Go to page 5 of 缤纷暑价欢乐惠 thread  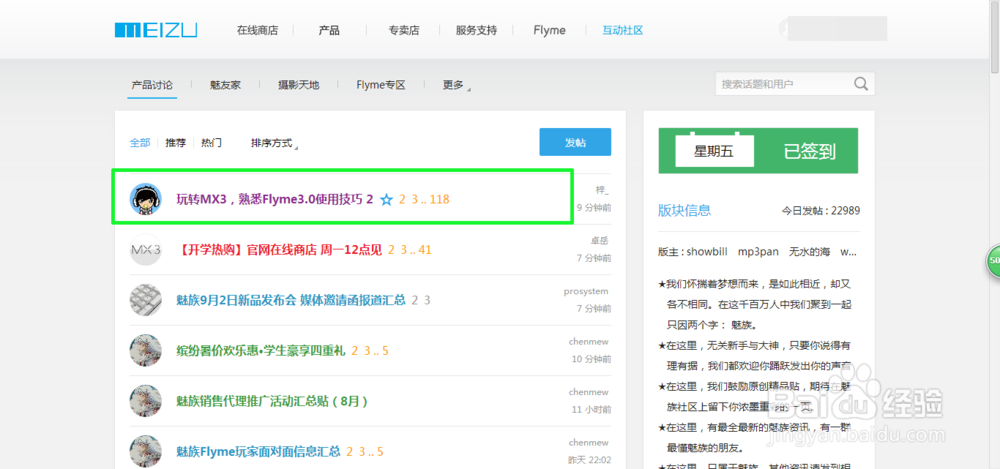386,350
